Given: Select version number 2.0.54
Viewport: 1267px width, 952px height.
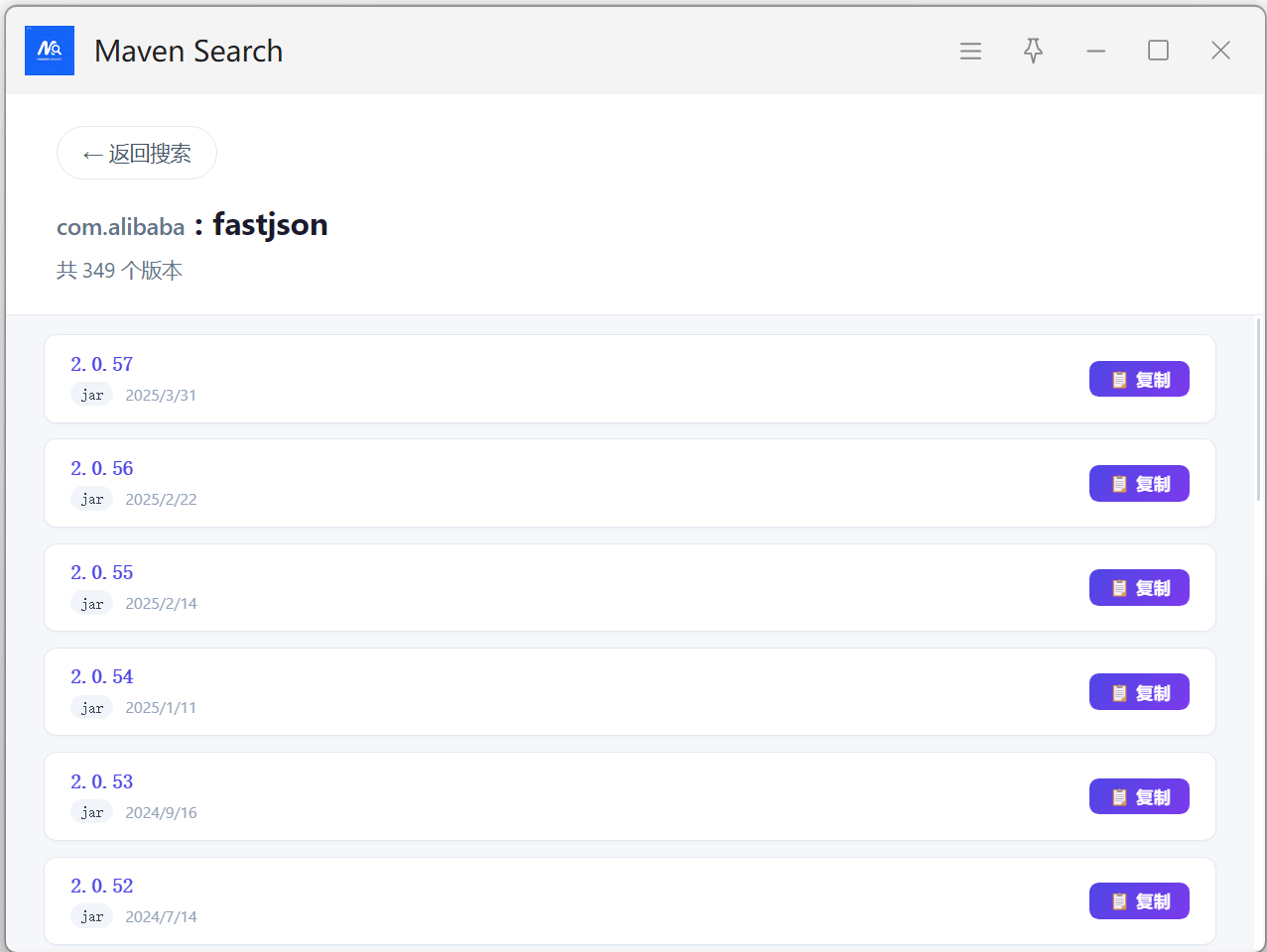Looking at the screenshot, I should pyautogui.click(x=101, y=676).
